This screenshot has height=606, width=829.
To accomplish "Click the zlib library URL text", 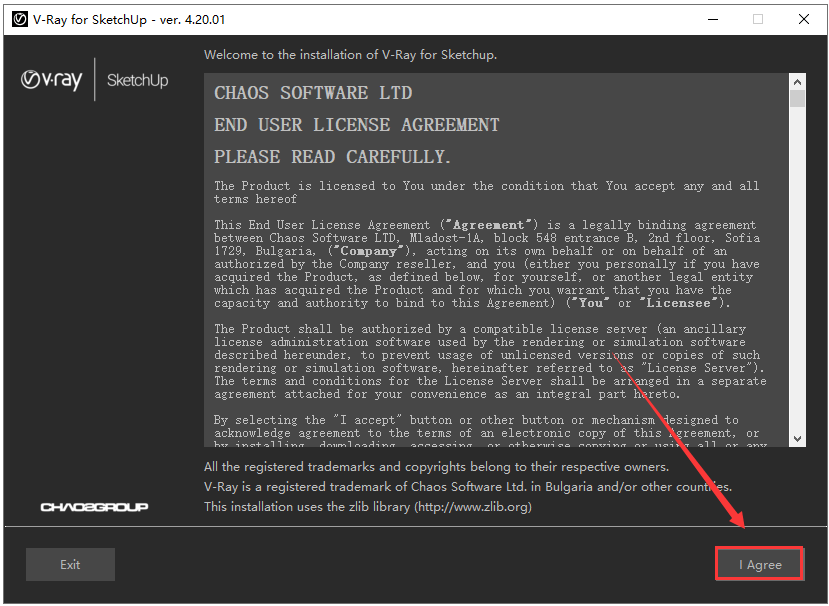I will pyautogui.click(x=473, y=507).
